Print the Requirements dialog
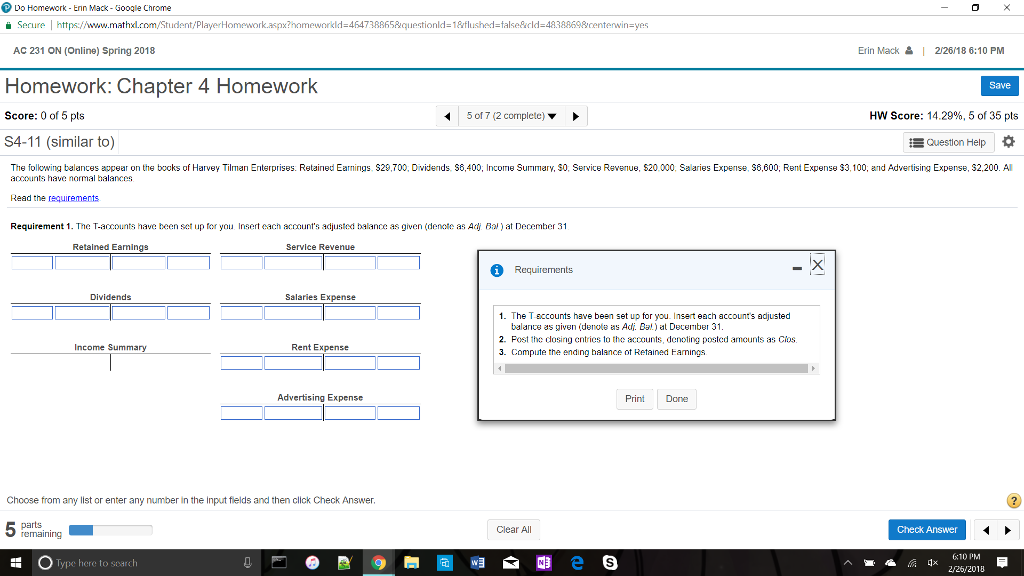The width and height of the screenshot is (1024, 576). tap(635, 398)
